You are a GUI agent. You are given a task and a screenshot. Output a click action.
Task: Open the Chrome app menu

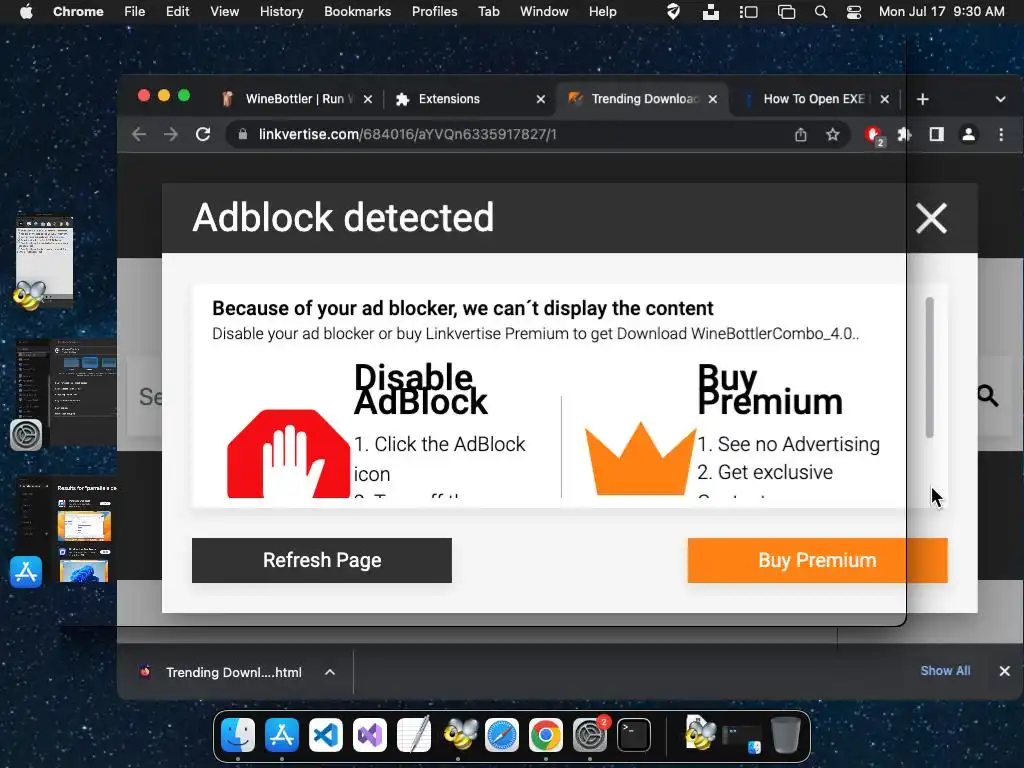(78, 11)
